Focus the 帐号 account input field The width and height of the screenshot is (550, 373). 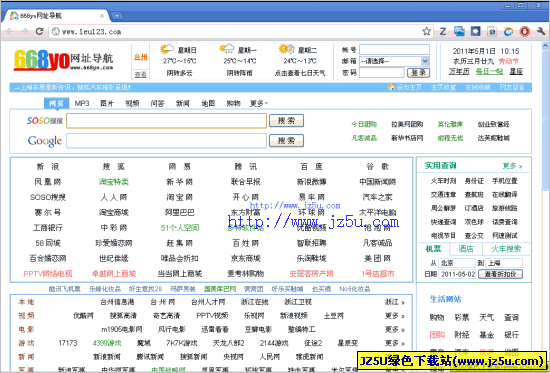point(394,49)
